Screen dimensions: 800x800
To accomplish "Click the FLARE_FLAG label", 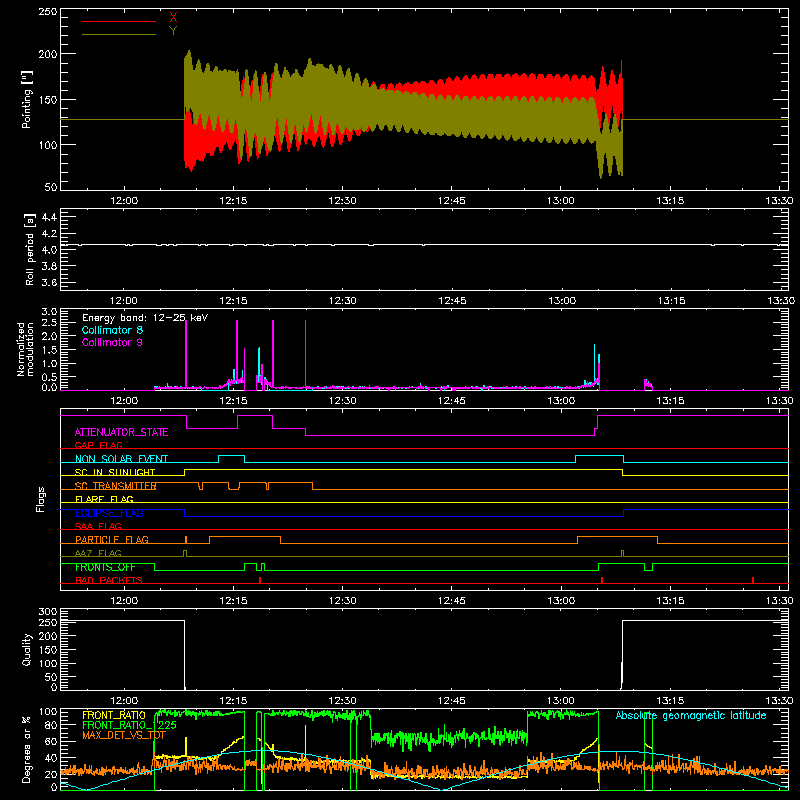I will click(104, 499).
